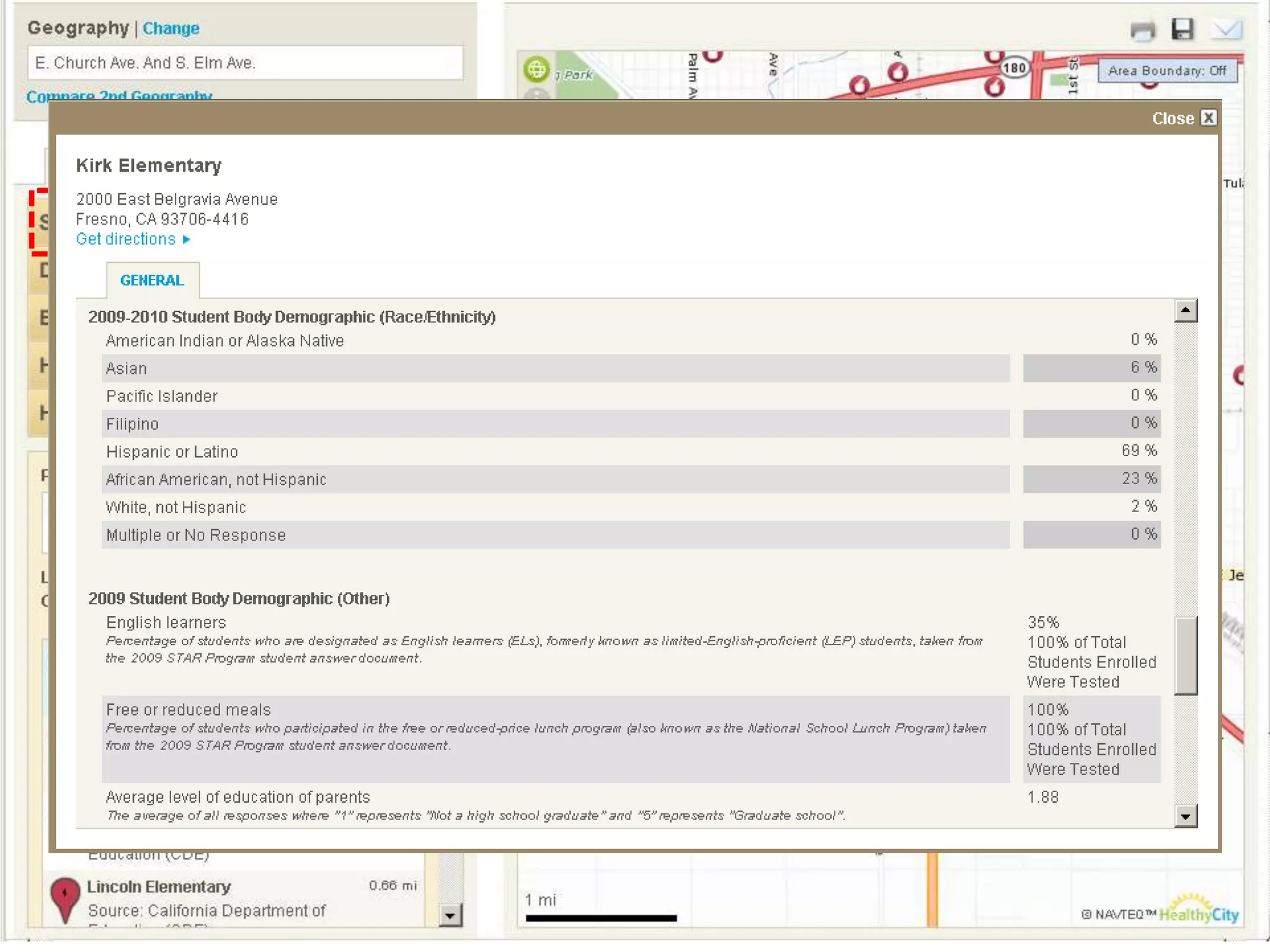Click the email envelope icon

(1226, 29)
